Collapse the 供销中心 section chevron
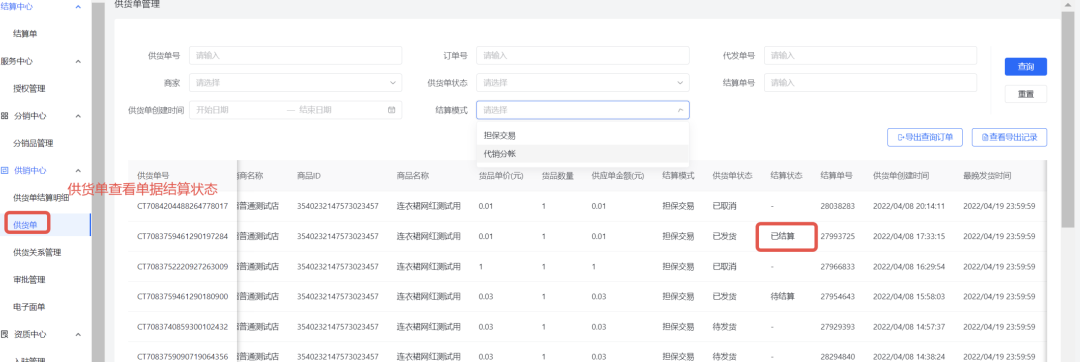The image size is (1080, 362). tap(78, 170)
